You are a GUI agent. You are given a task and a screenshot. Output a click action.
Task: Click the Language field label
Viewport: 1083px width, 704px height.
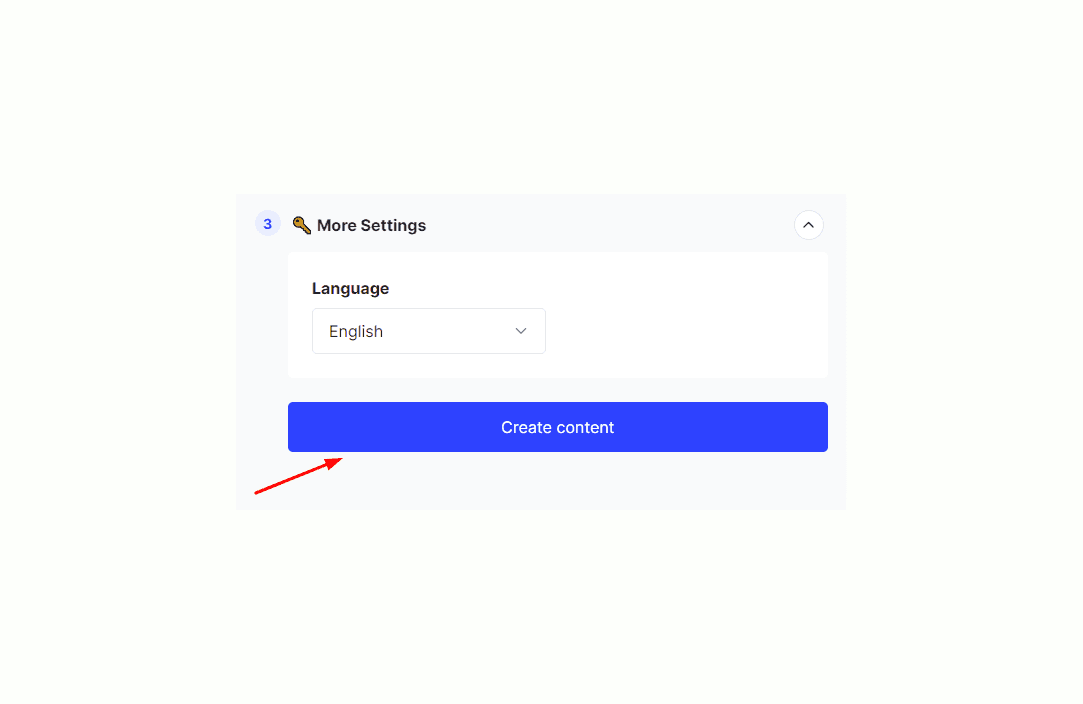(x=350, y=288)
